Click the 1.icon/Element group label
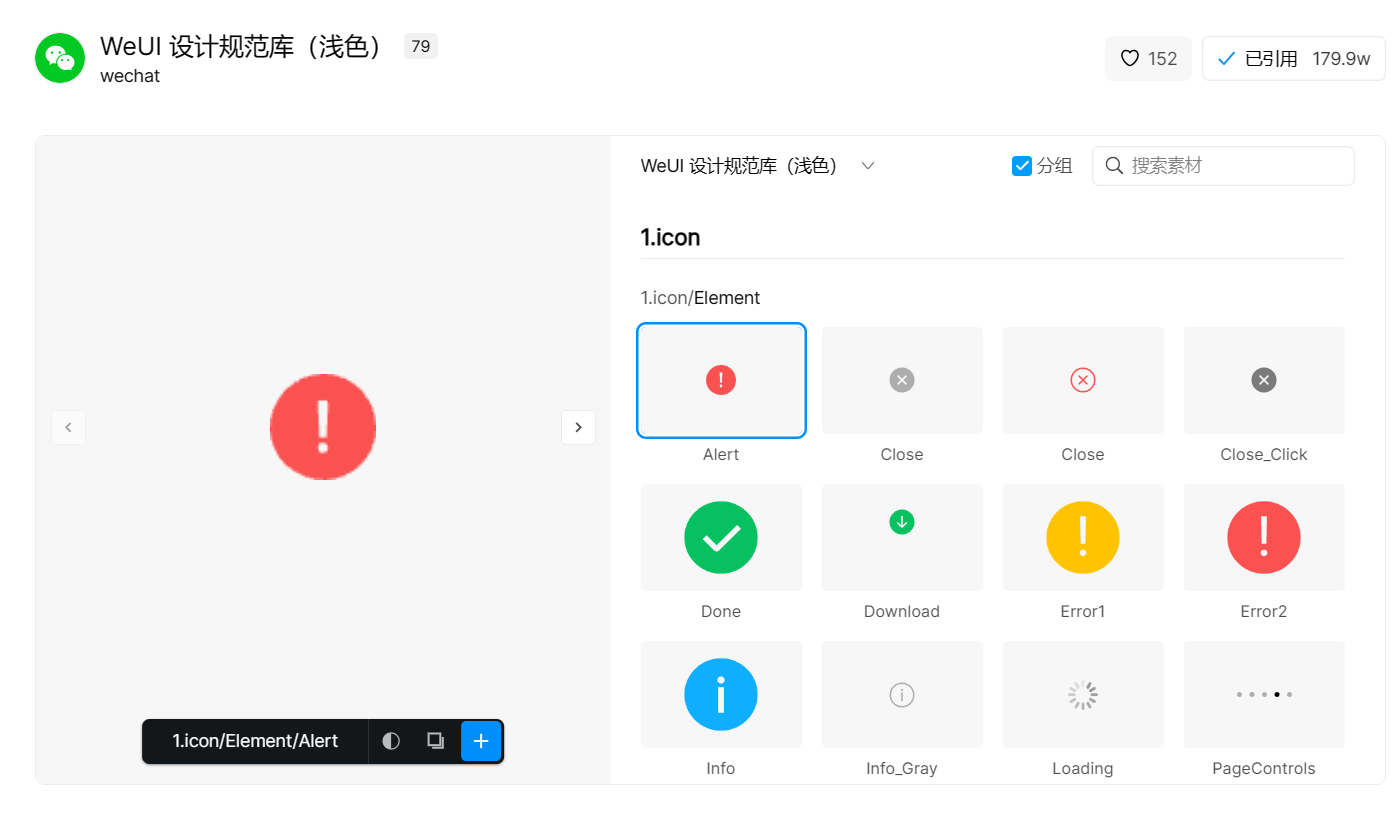Screen dimensions: 1397x833 click(700, 298)
